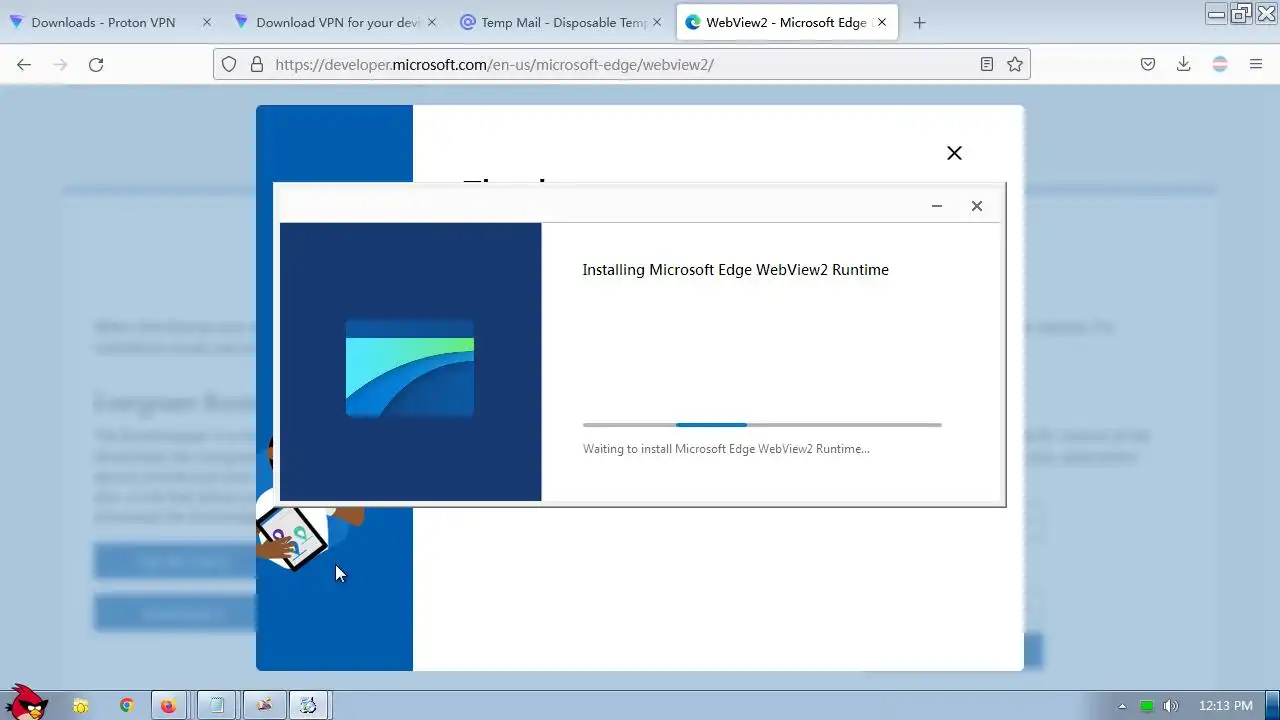Switch to the Download VPN for your devices tab
Viewport: 1280px width, 720px height.
click(x=336, y=22)
